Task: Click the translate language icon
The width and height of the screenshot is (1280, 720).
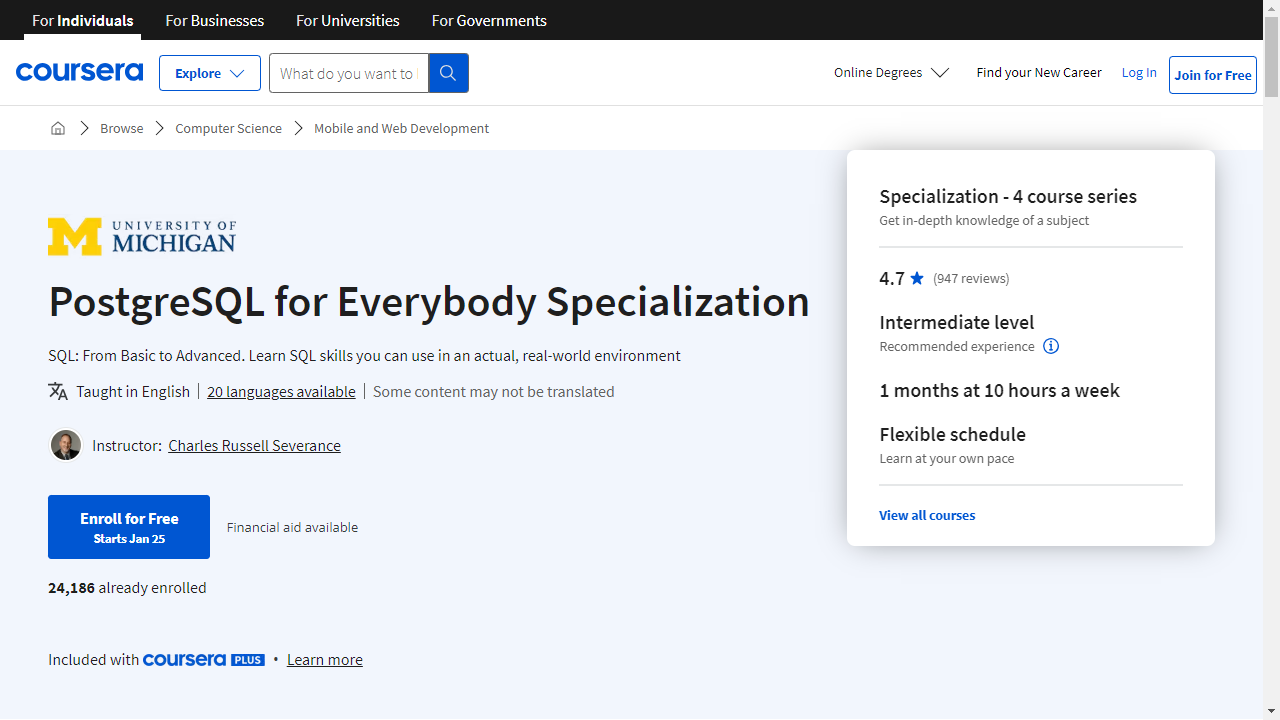Action: point(58,391)
